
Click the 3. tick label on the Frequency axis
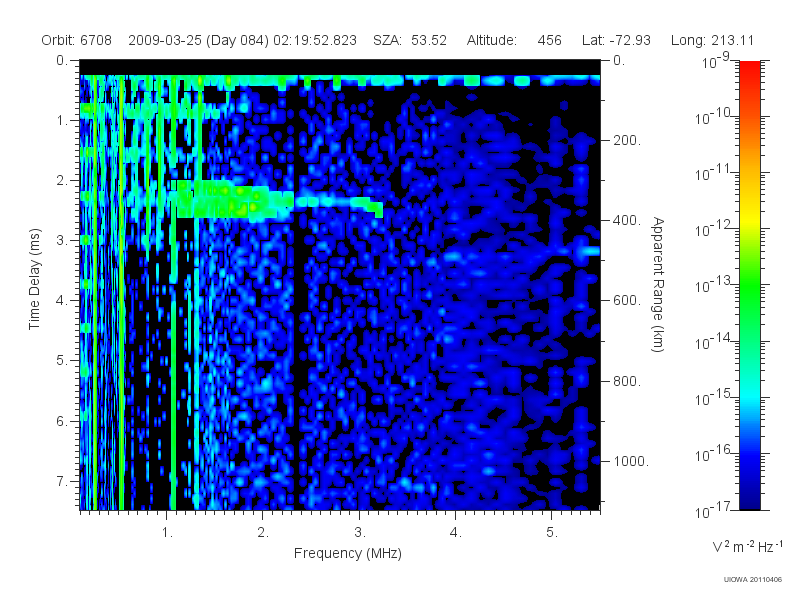pos(360,532)
